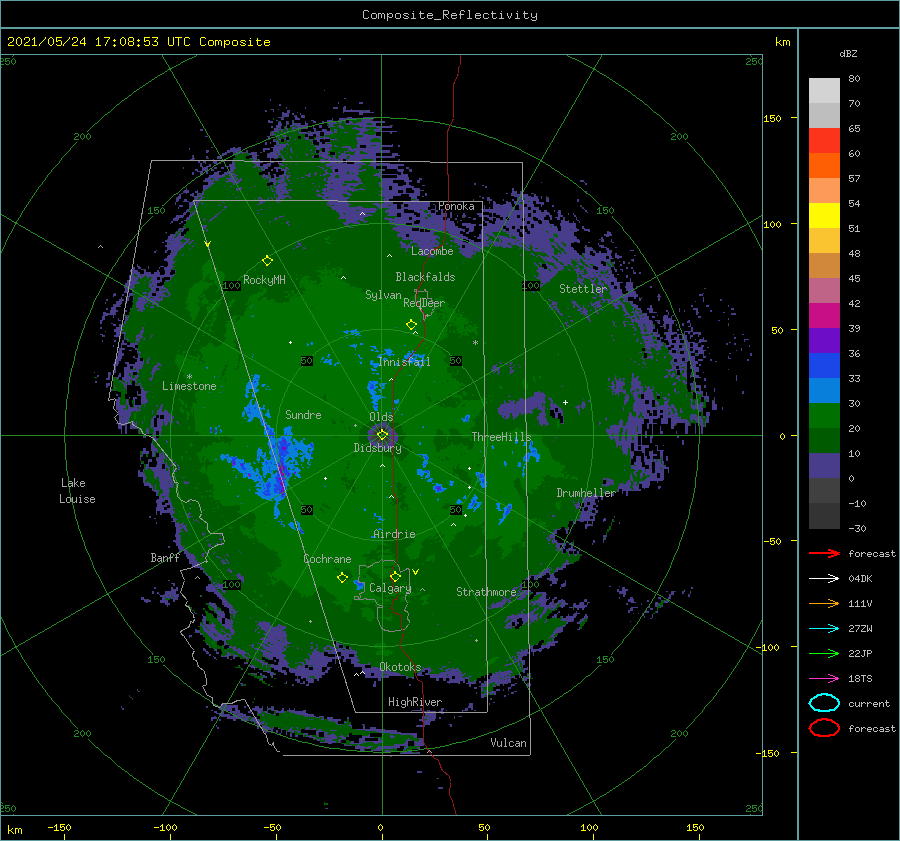
Task: Click the orange 111V arrow in legend
Action: point(824,603)
